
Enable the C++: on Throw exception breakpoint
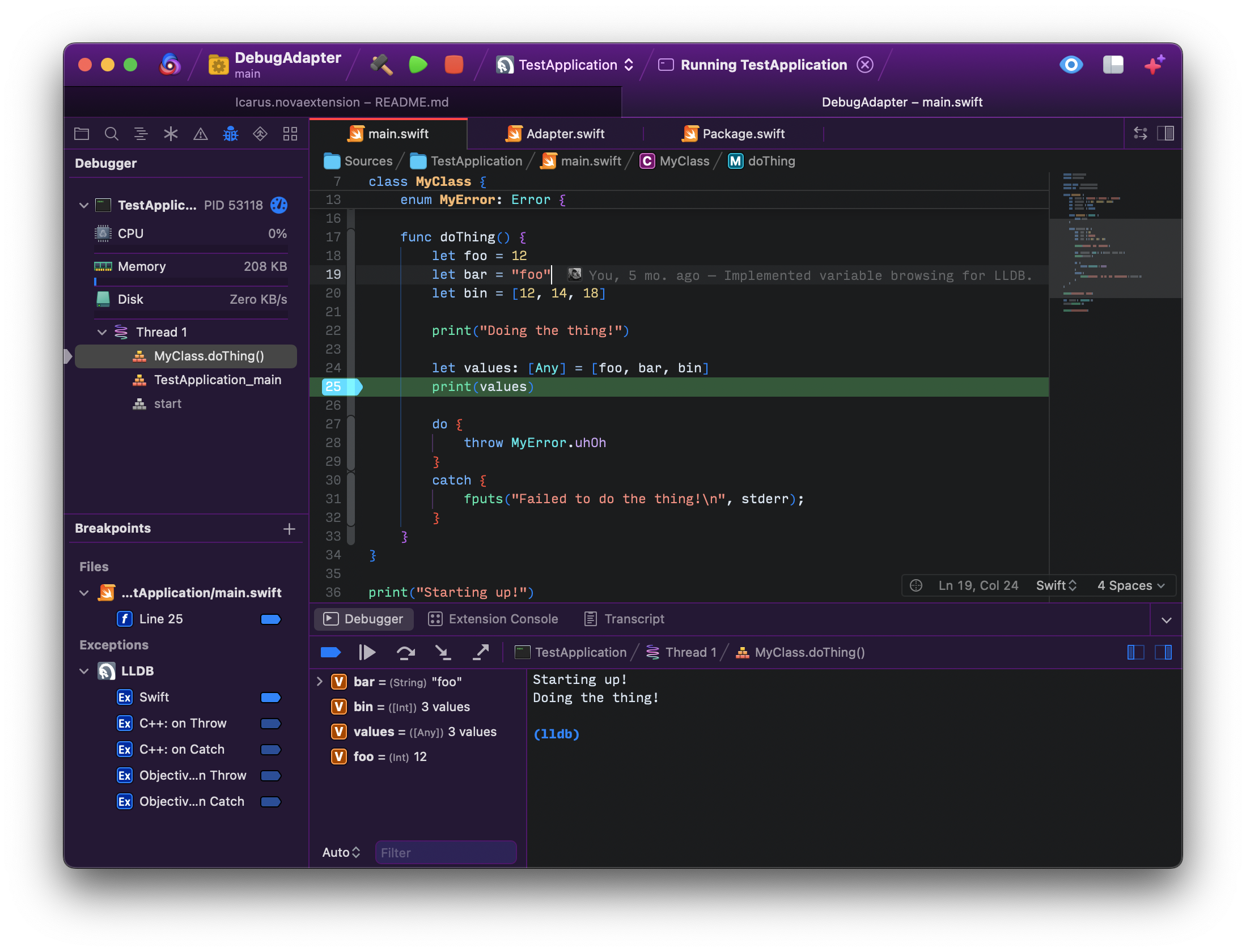click(x=270, y=724)
